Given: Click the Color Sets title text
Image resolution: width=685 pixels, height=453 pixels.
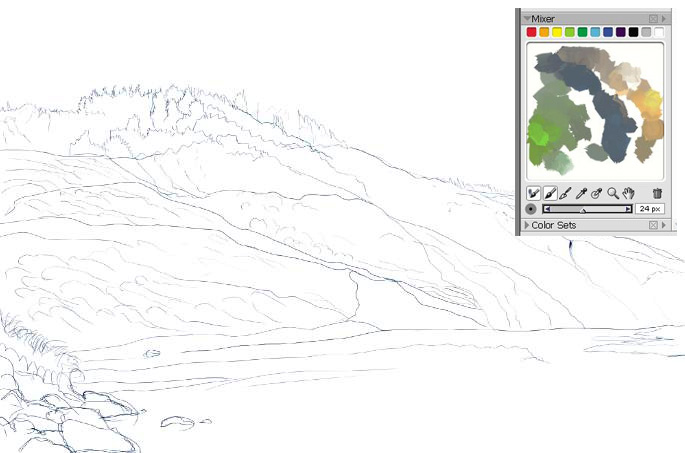Looking at the screenshot, I should tap(554, 225).
